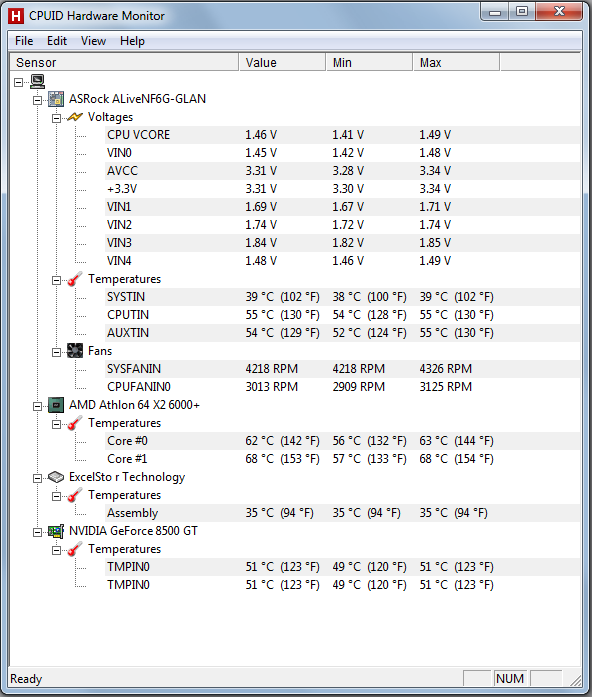The image size is (593, 697).
Task: Select the SYSTIN temperature row
Action: [342, 297]
